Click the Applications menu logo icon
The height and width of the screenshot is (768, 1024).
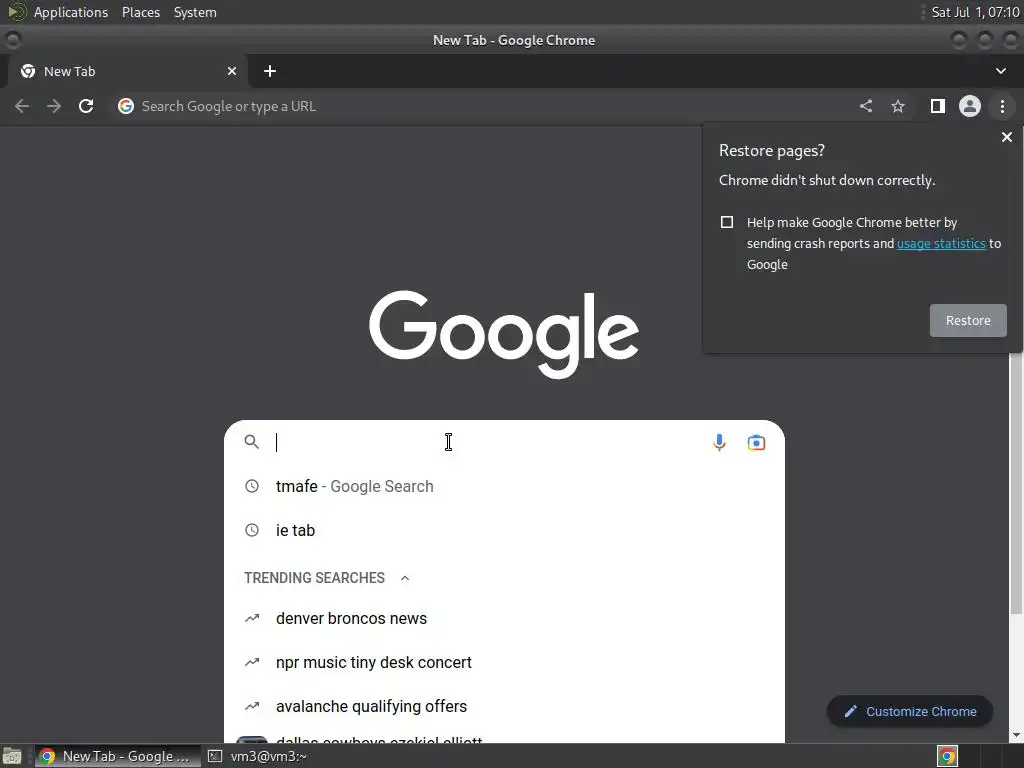[16, 12]
